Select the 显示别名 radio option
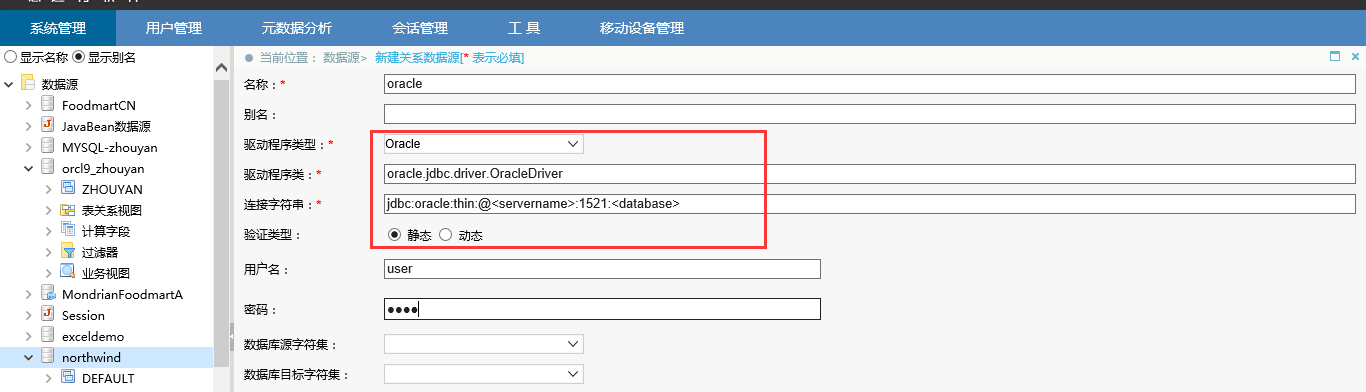The width and height of the screenshot is (1366, 392). [78, 57]
